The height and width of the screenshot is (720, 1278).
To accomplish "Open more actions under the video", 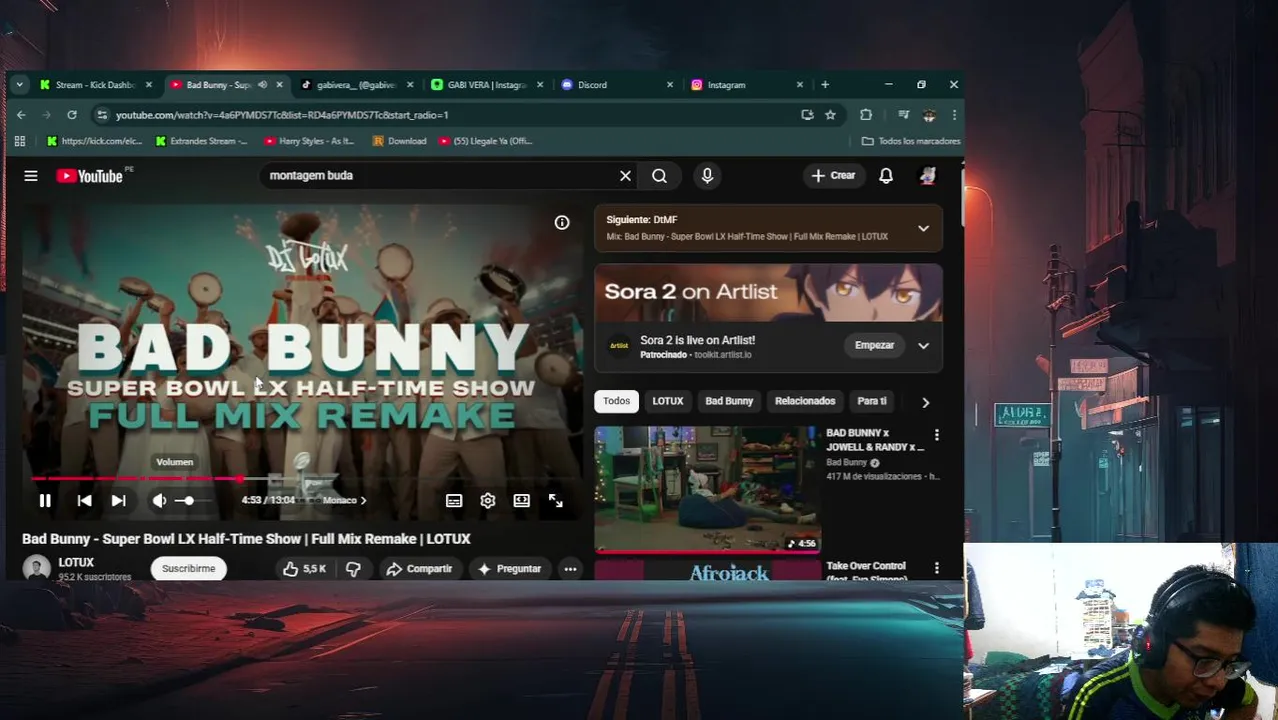I will tap(570, 569).
